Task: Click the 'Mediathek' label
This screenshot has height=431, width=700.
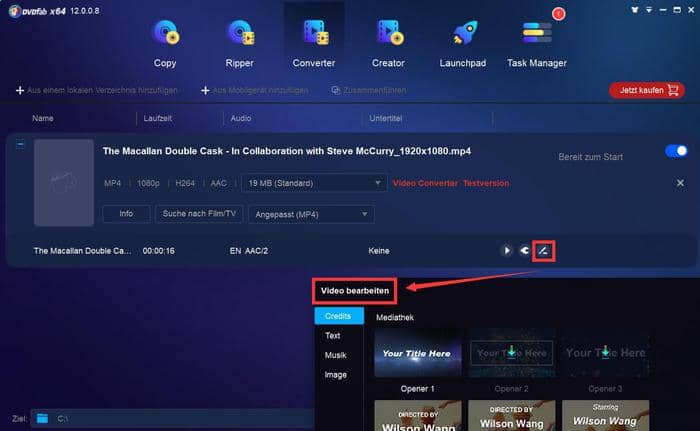Action: coord(395,318)
